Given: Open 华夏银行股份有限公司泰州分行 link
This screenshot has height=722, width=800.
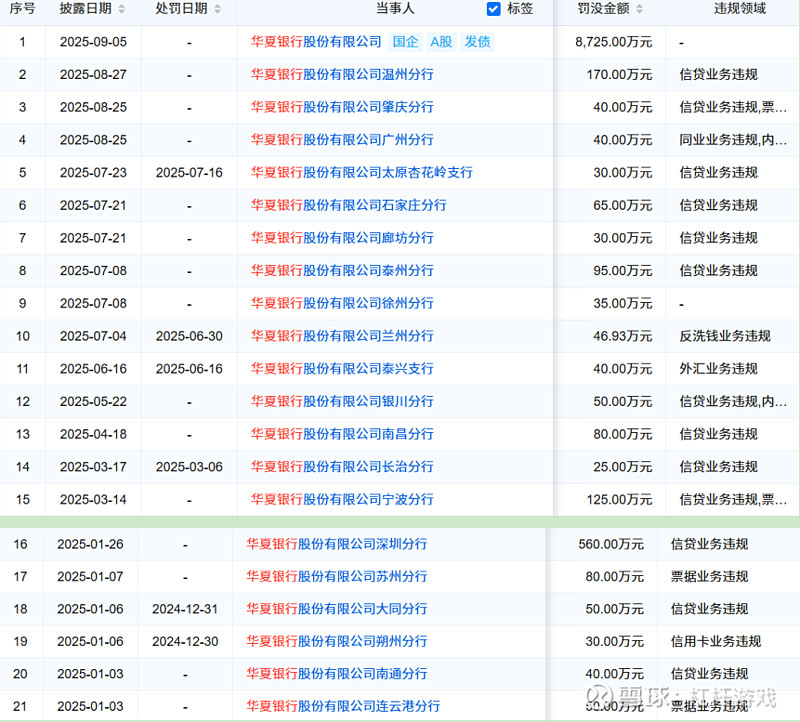Looking at the screenshot, I should pos(342,270).
